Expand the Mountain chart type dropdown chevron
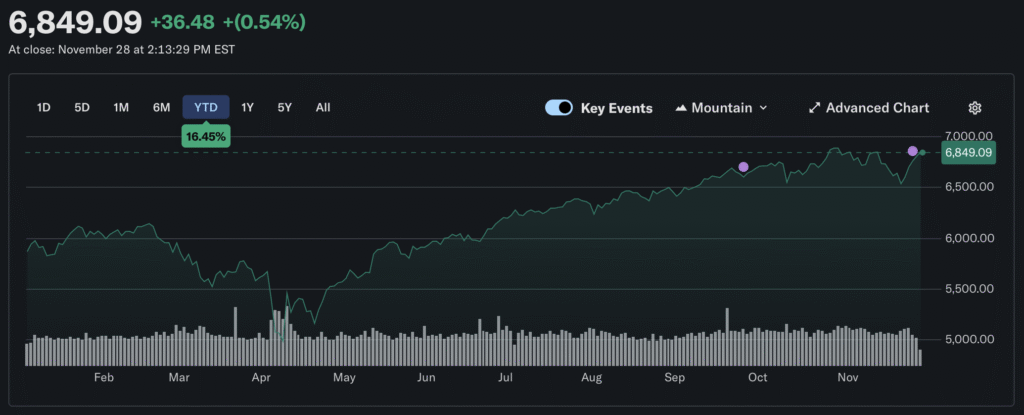This screenshot has height=415, width=1024. 764,108
